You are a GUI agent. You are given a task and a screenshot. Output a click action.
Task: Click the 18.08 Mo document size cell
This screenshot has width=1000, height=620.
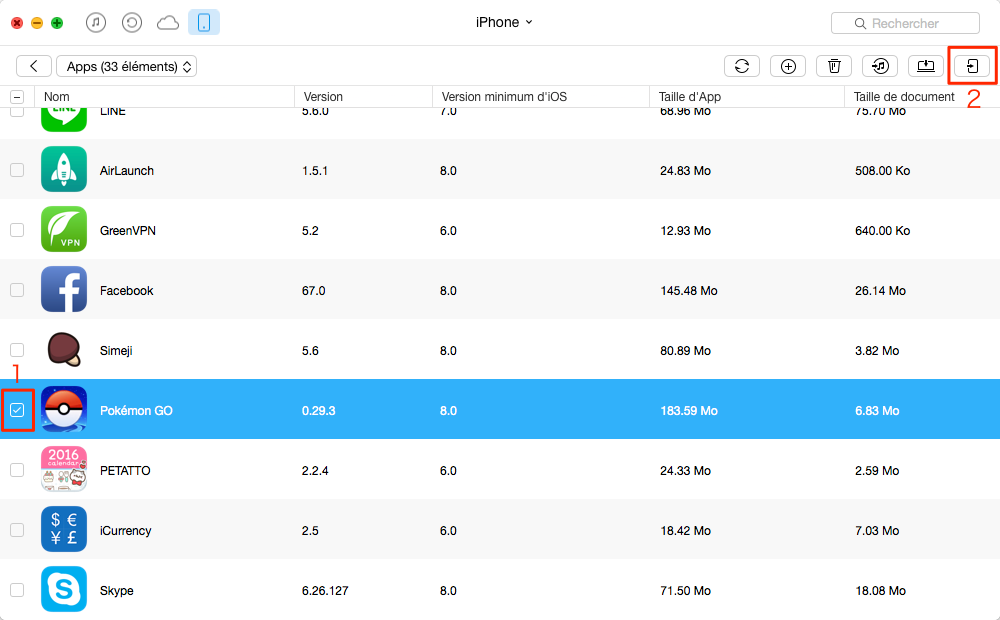point(880,590)
